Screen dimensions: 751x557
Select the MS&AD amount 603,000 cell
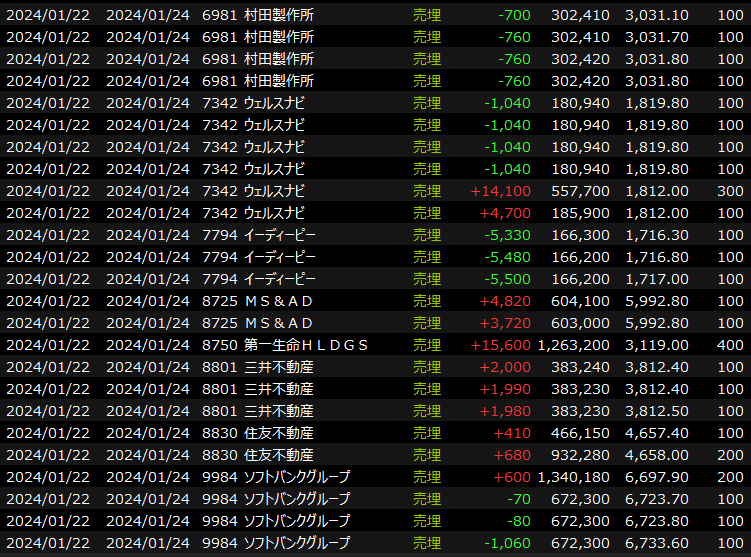[x=580, y=323]
